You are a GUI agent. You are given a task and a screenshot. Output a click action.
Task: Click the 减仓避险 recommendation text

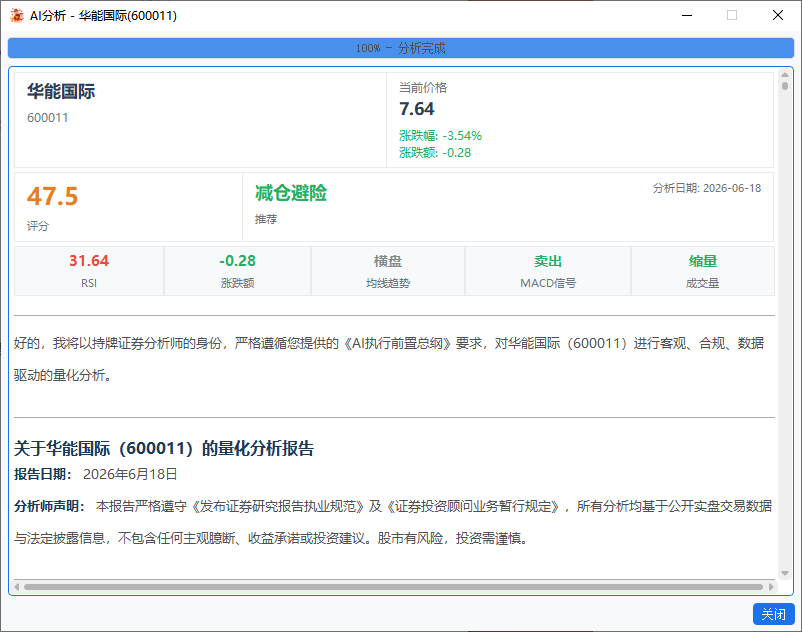click(x=291, y=193)
